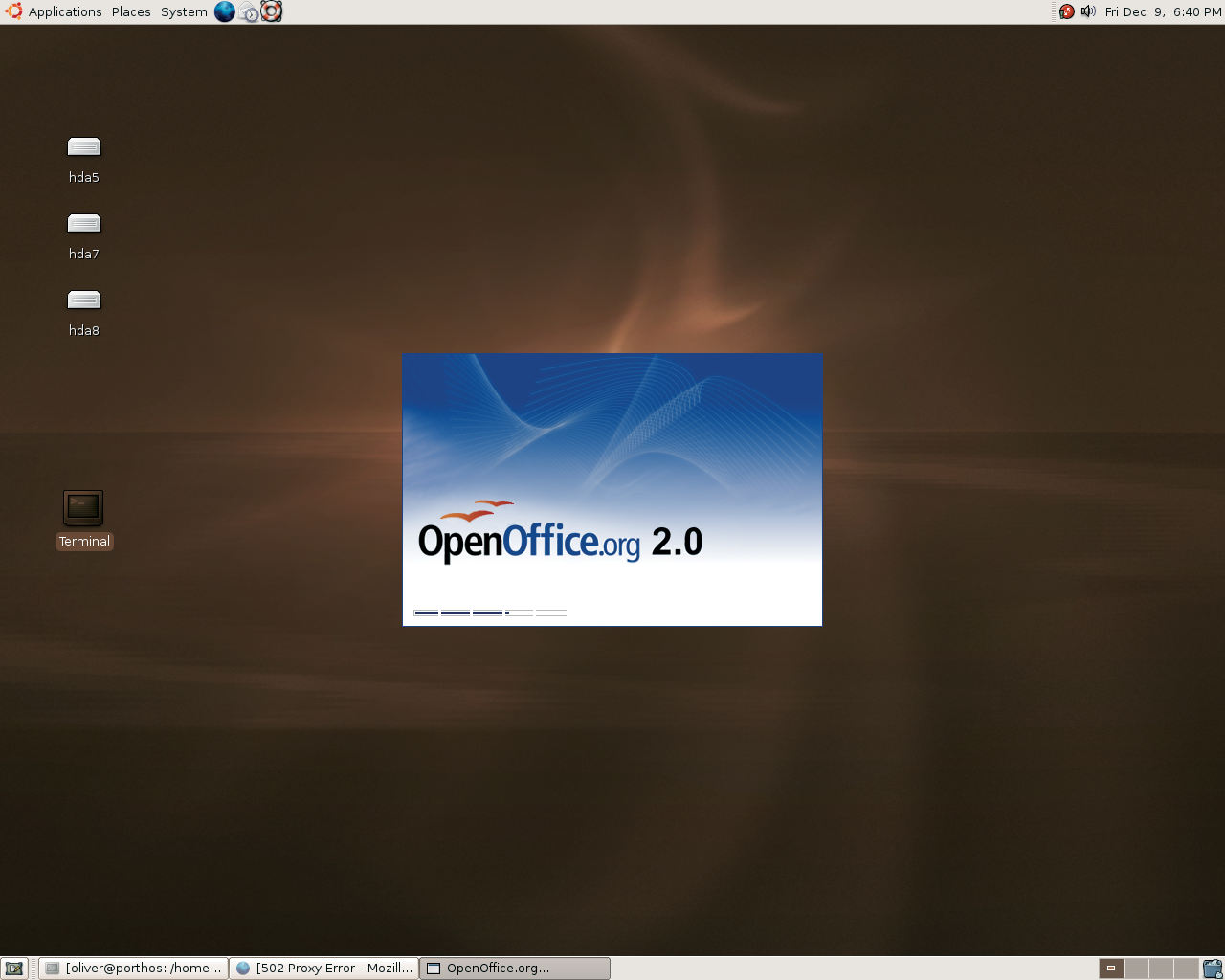Viewport: 1225px width, 980px height.
Task: Switch to the OpenOffice.org taskbar entry
Action: point(515,969)
